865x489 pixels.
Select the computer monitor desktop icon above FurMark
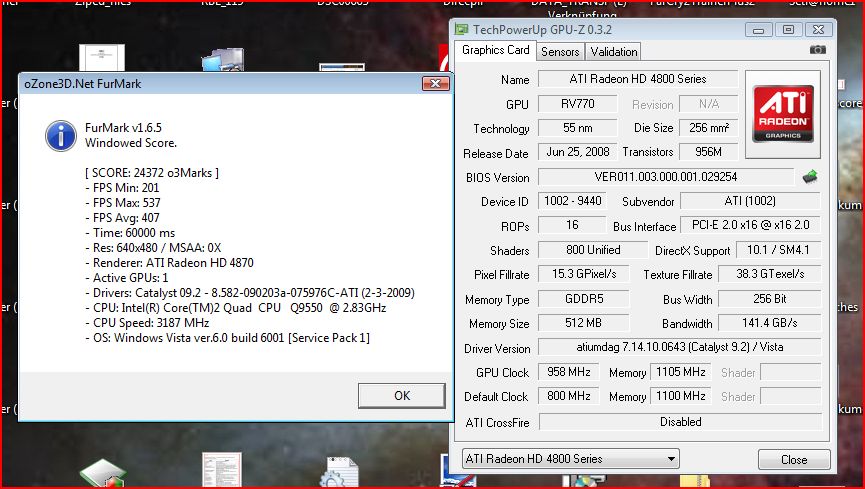click(223, 60)
